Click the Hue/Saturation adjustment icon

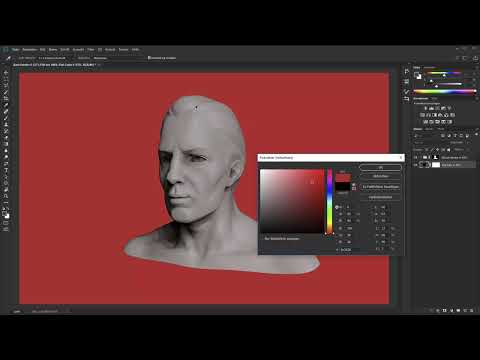tap(422, 115)
